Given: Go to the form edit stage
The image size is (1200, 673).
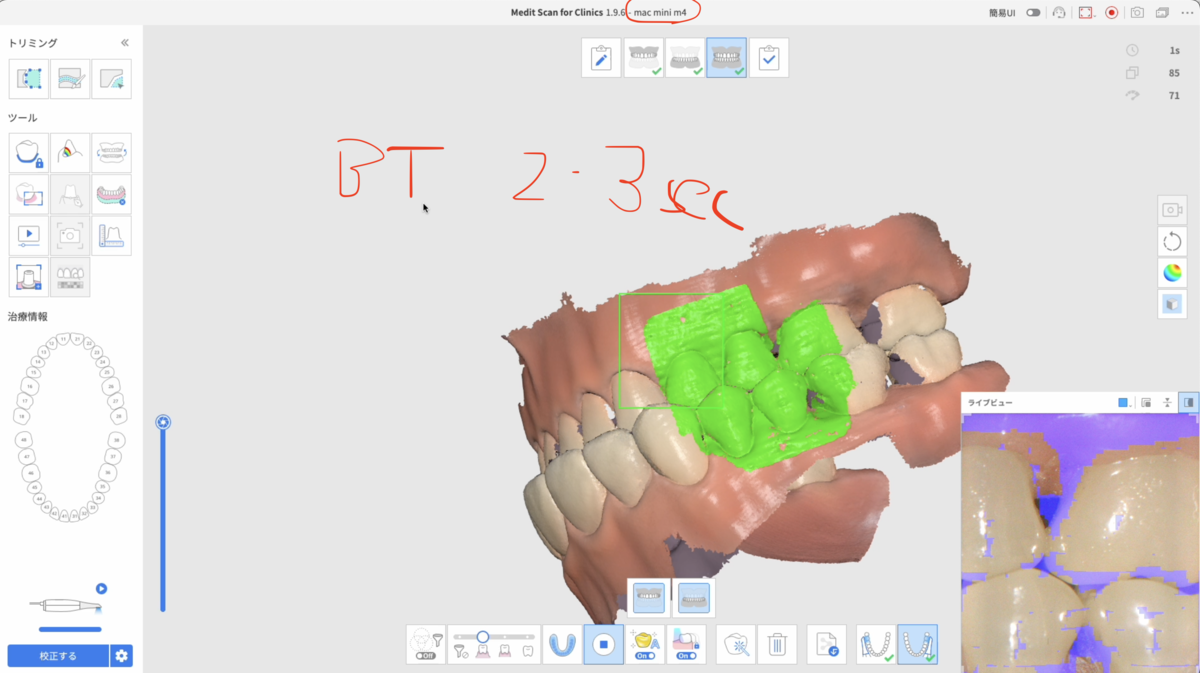Looking at the screenshot, I should pos(601,58).
